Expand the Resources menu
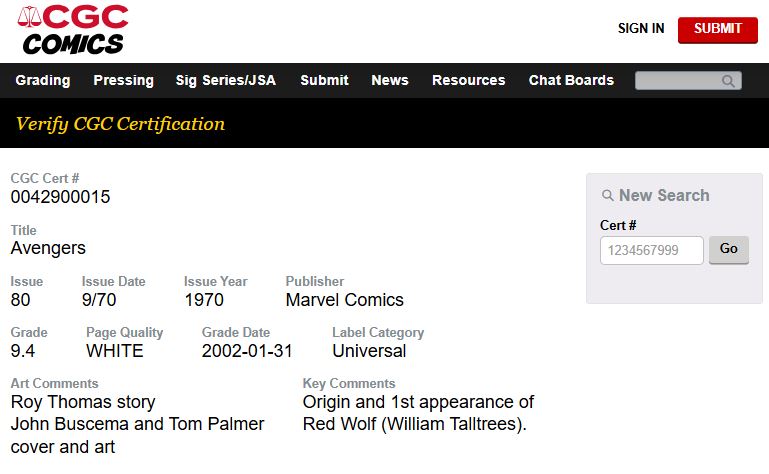Screen dimensions: 769x474 pos(468,80)
